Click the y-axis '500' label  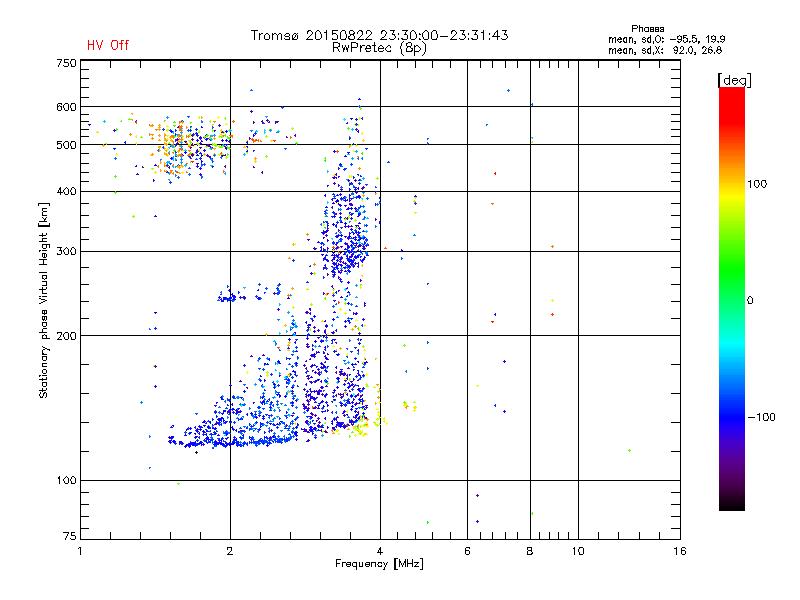point(66,145)
